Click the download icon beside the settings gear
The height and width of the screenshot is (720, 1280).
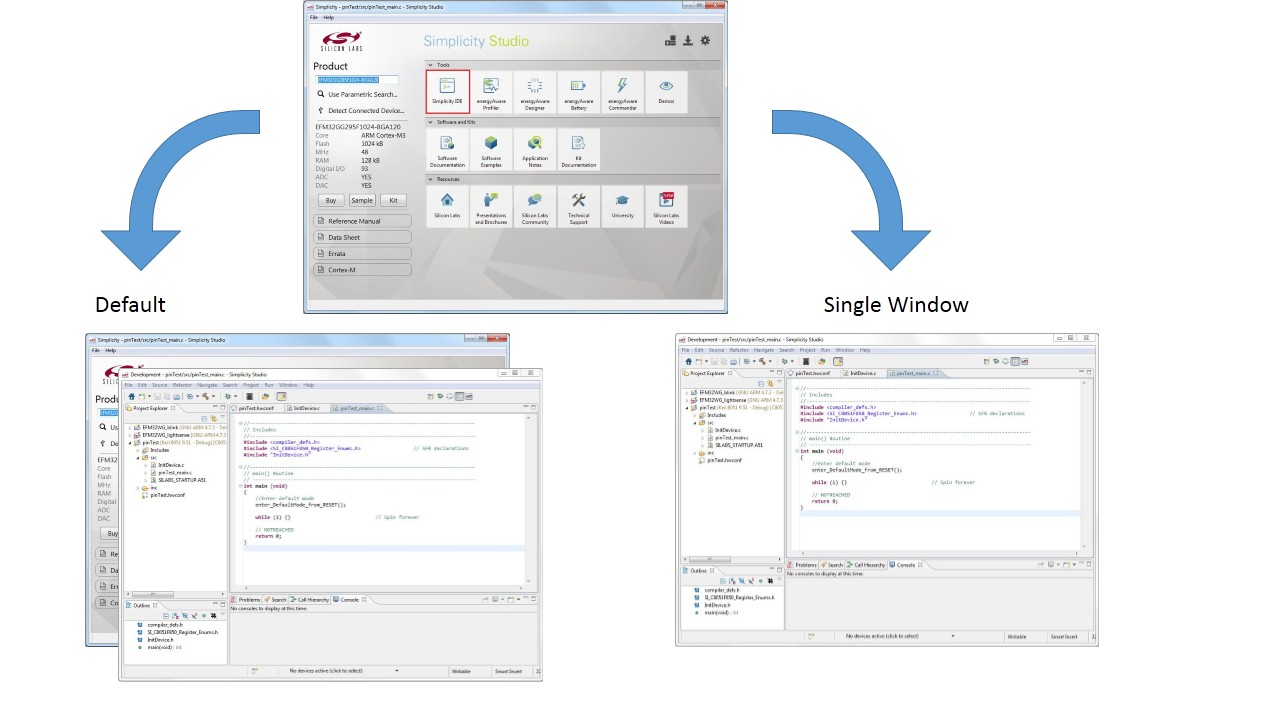pyautogui.click(x=688, y=41)
